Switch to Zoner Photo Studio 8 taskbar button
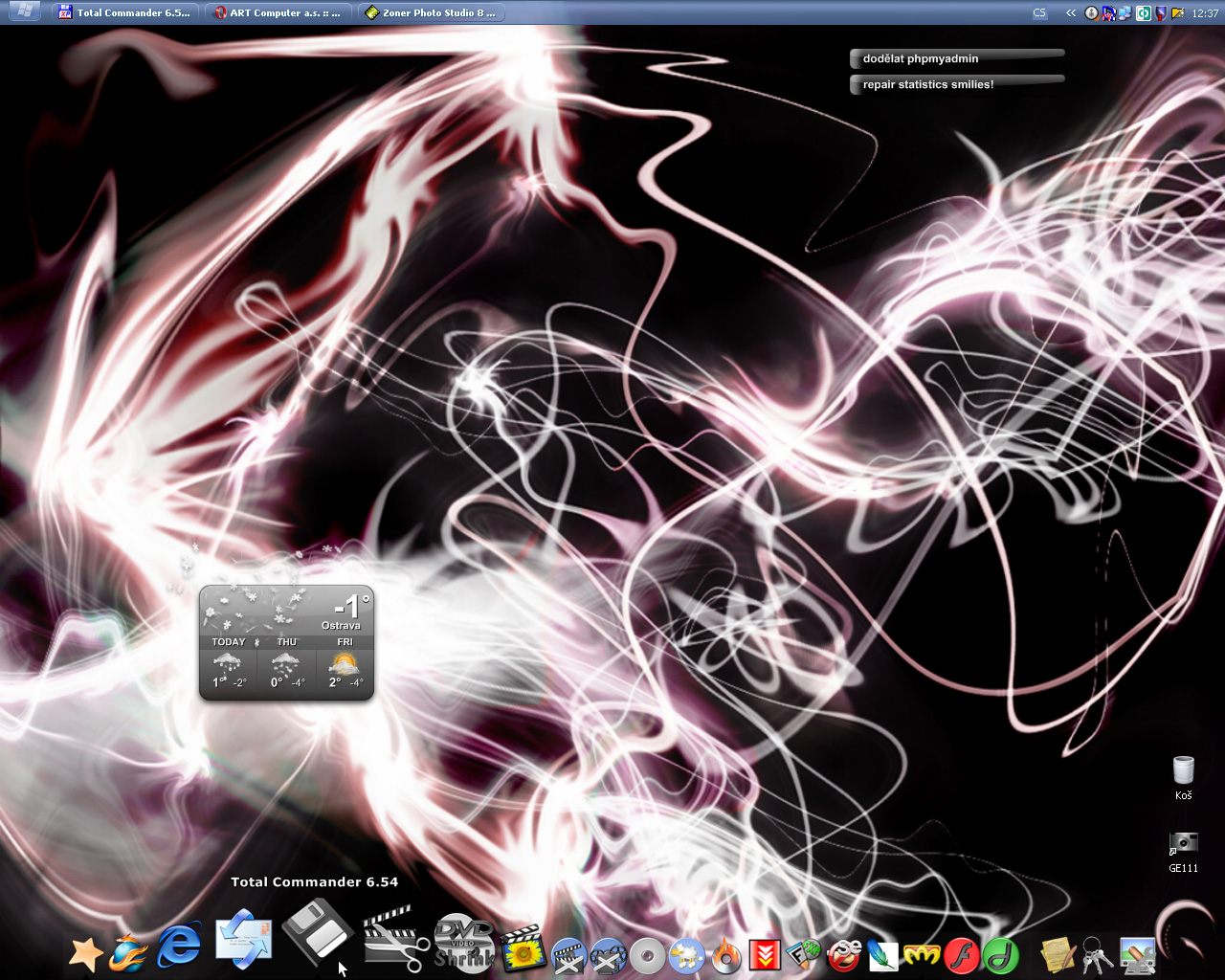This screenshot has width=1225, height=980. coord(431,12)
